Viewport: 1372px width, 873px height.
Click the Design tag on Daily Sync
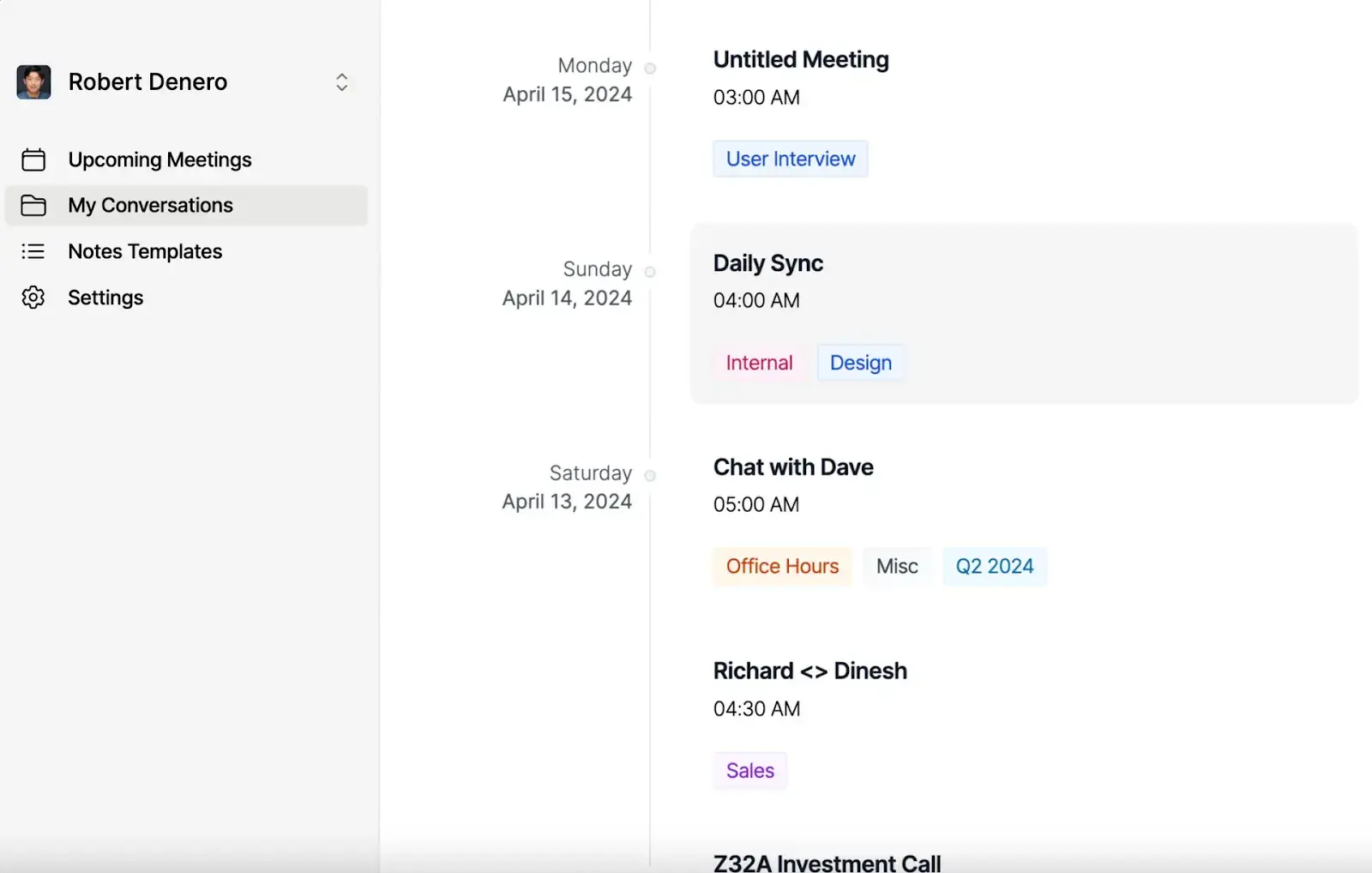tap(859, 362)
